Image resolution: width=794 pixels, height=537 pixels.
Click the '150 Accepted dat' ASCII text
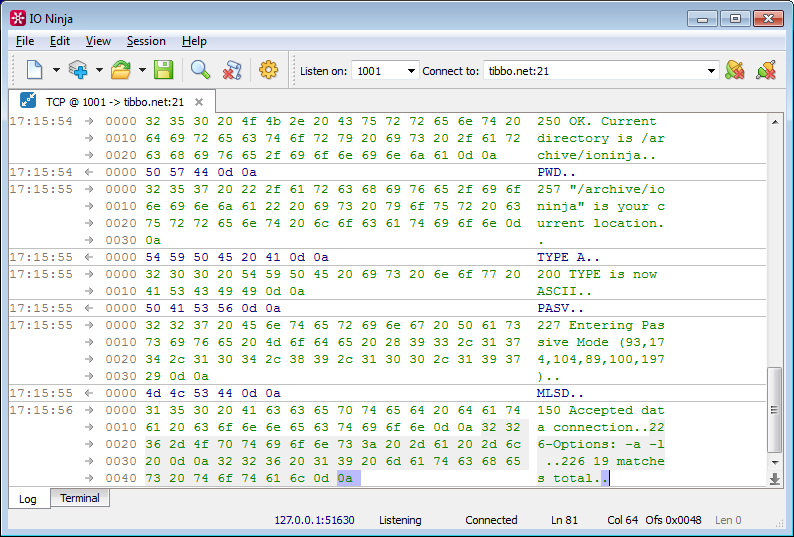(601, 410)
